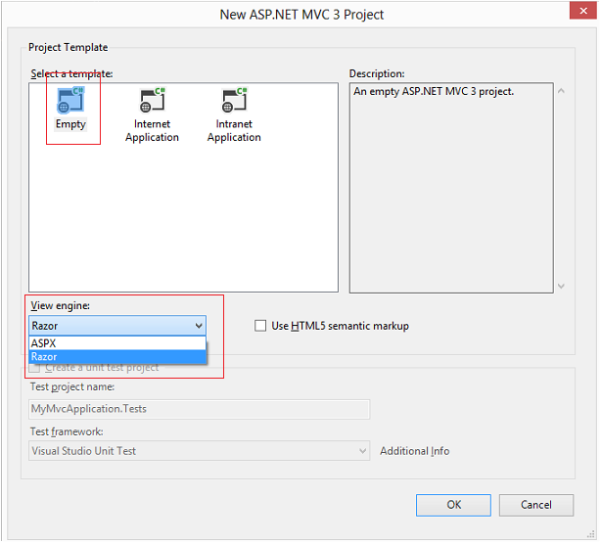Open the Additional Info link
Screen dimensions: 600x542
[x=414, y=451]
